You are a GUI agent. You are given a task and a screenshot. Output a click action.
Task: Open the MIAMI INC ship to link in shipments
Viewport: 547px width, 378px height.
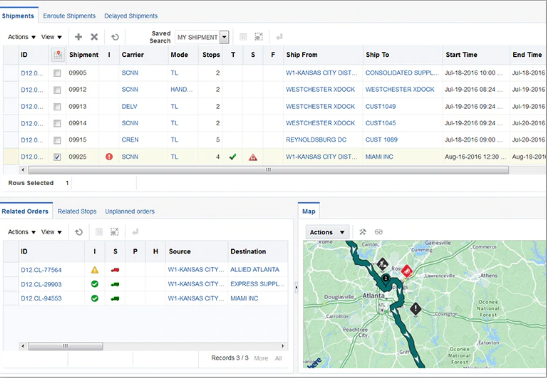(x=379, y=157)
